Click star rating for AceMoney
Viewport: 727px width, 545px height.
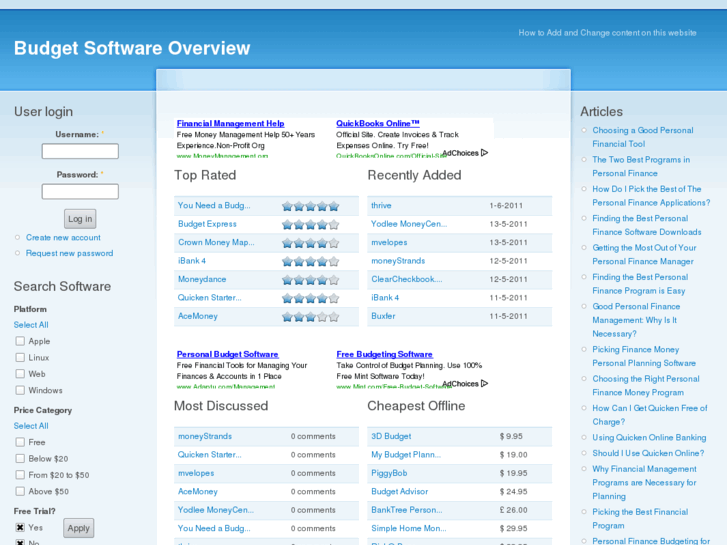(x=310, y=316)
